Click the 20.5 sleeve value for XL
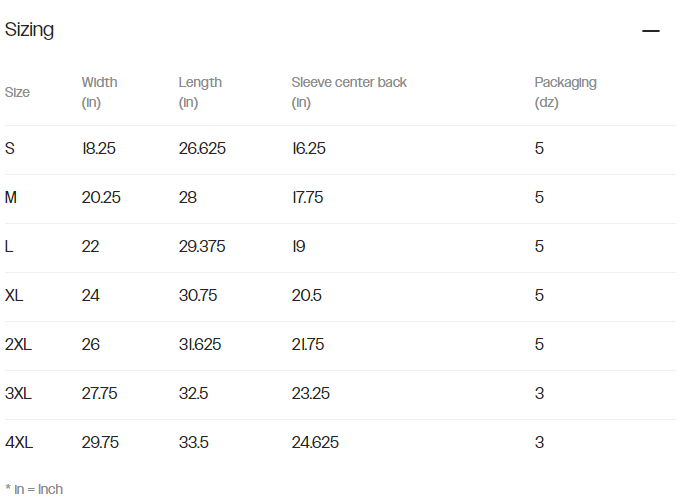The image size is (695, 500). point(309,296)
